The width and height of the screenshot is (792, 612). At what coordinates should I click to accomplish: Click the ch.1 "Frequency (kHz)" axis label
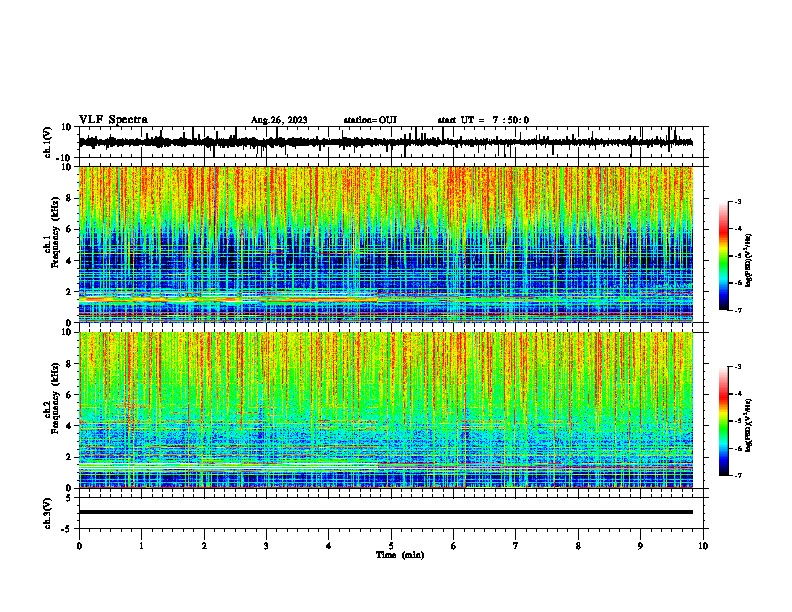click(55, 233)
